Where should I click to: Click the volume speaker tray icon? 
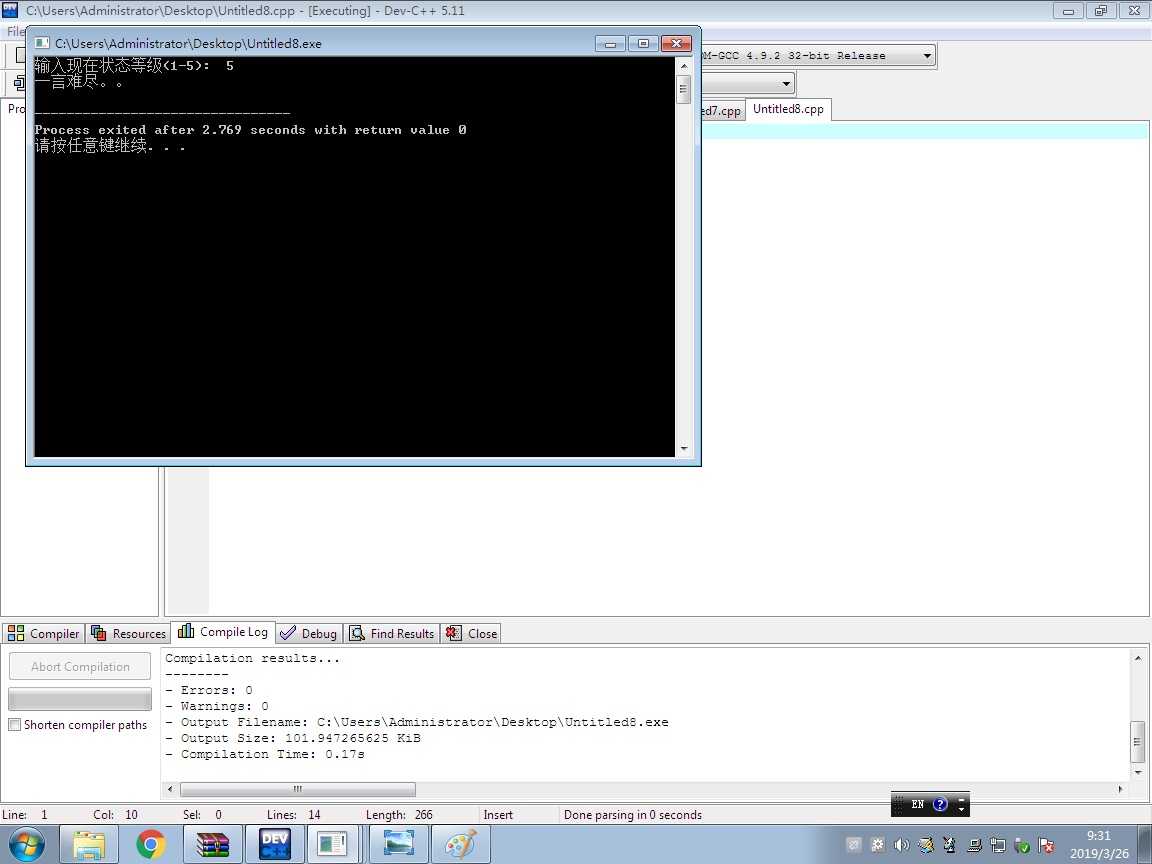pyautogui.click(x=901, y=845)
